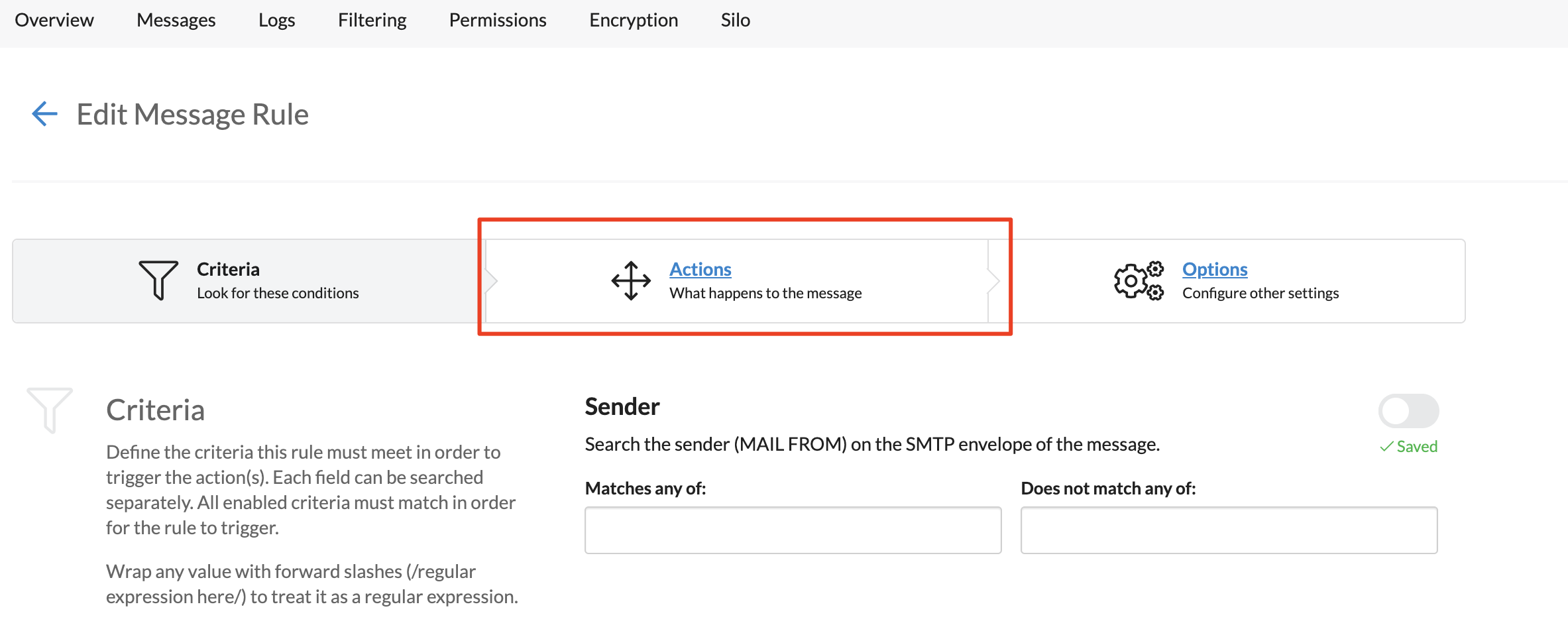Image resolution: width=1568 pixels, height=635 pixels.
Task: Select the Permissions tab
Action: (498, 21)
